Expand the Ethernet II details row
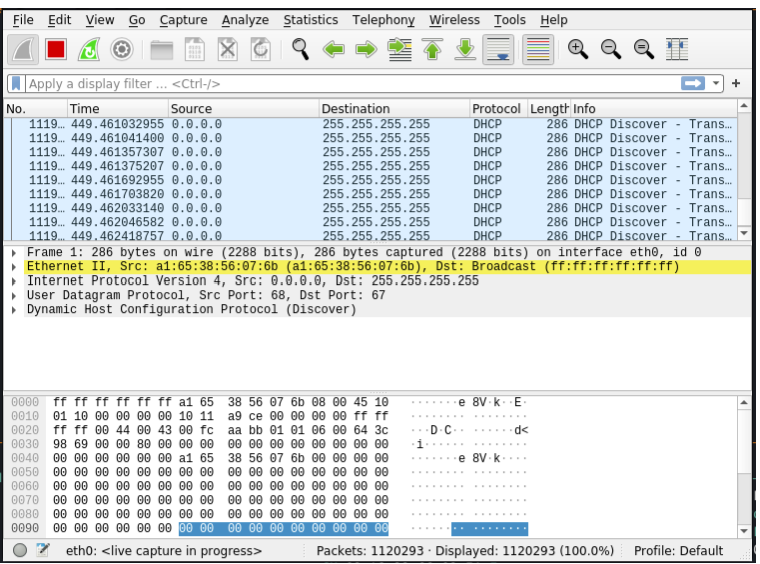 pos(14,267)
